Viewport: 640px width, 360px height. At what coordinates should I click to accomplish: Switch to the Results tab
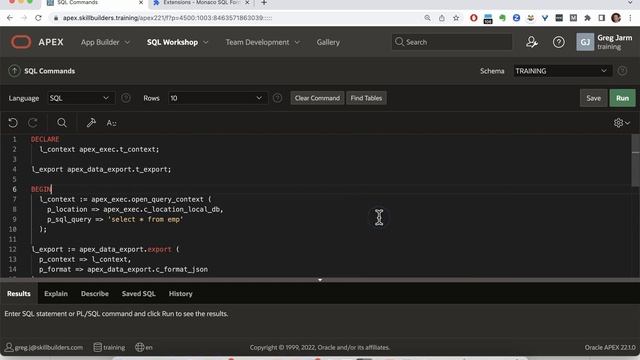[19, 293]
